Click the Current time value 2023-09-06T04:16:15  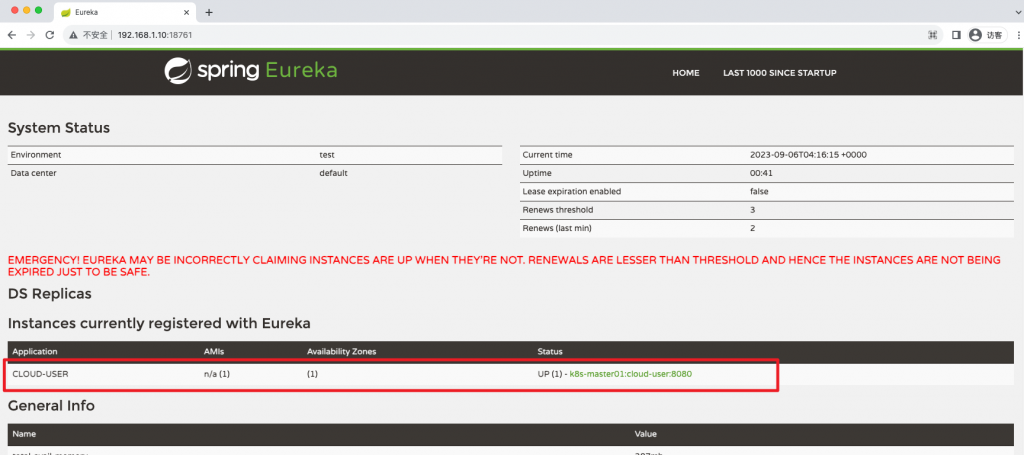coord(808,155)
